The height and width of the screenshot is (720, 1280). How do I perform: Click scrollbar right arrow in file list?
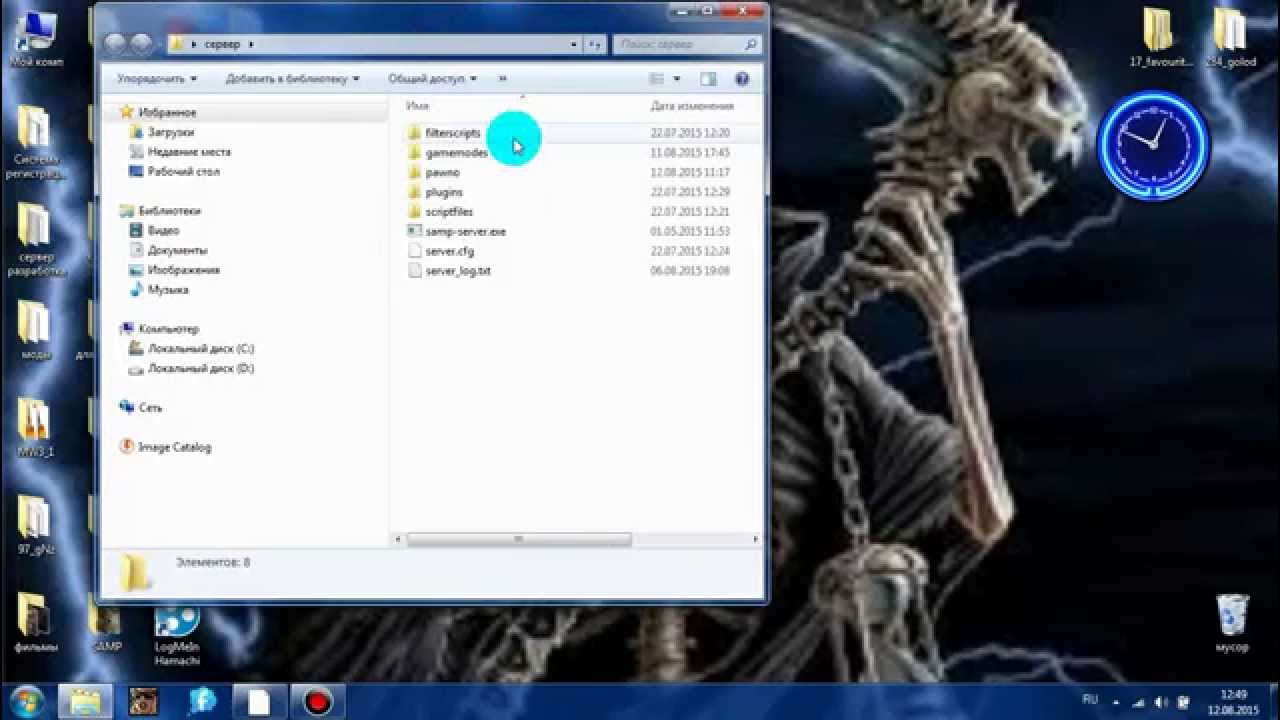click(755, 539)
